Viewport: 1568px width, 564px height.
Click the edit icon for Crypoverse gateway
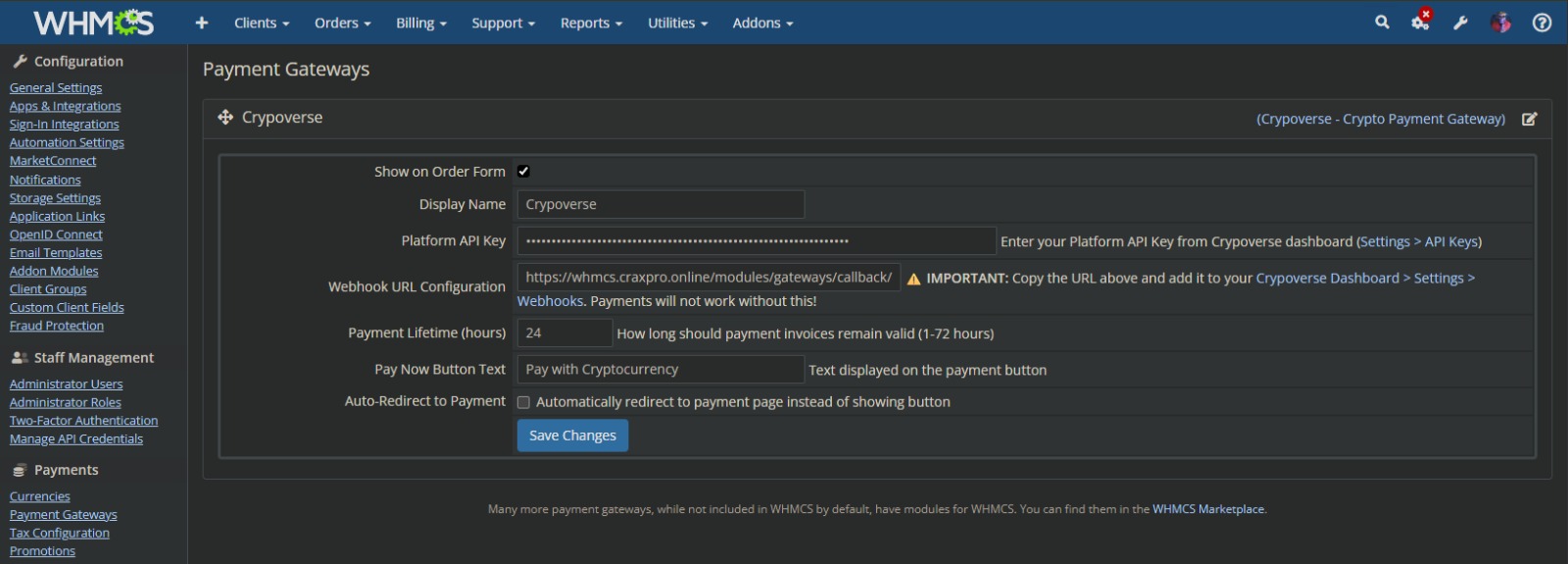tap(1529, 119)
